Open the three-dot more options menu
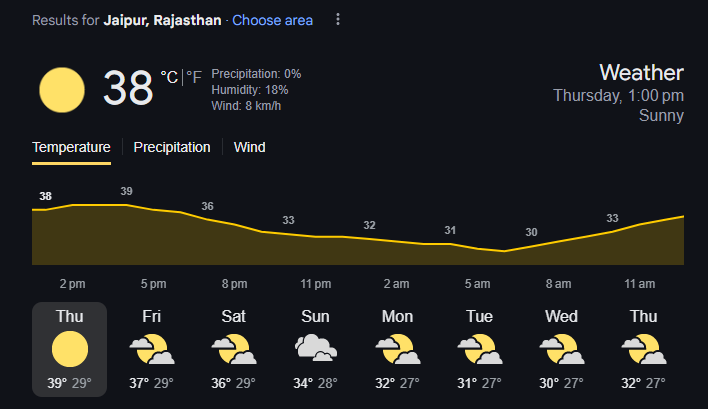 (338, 19)
